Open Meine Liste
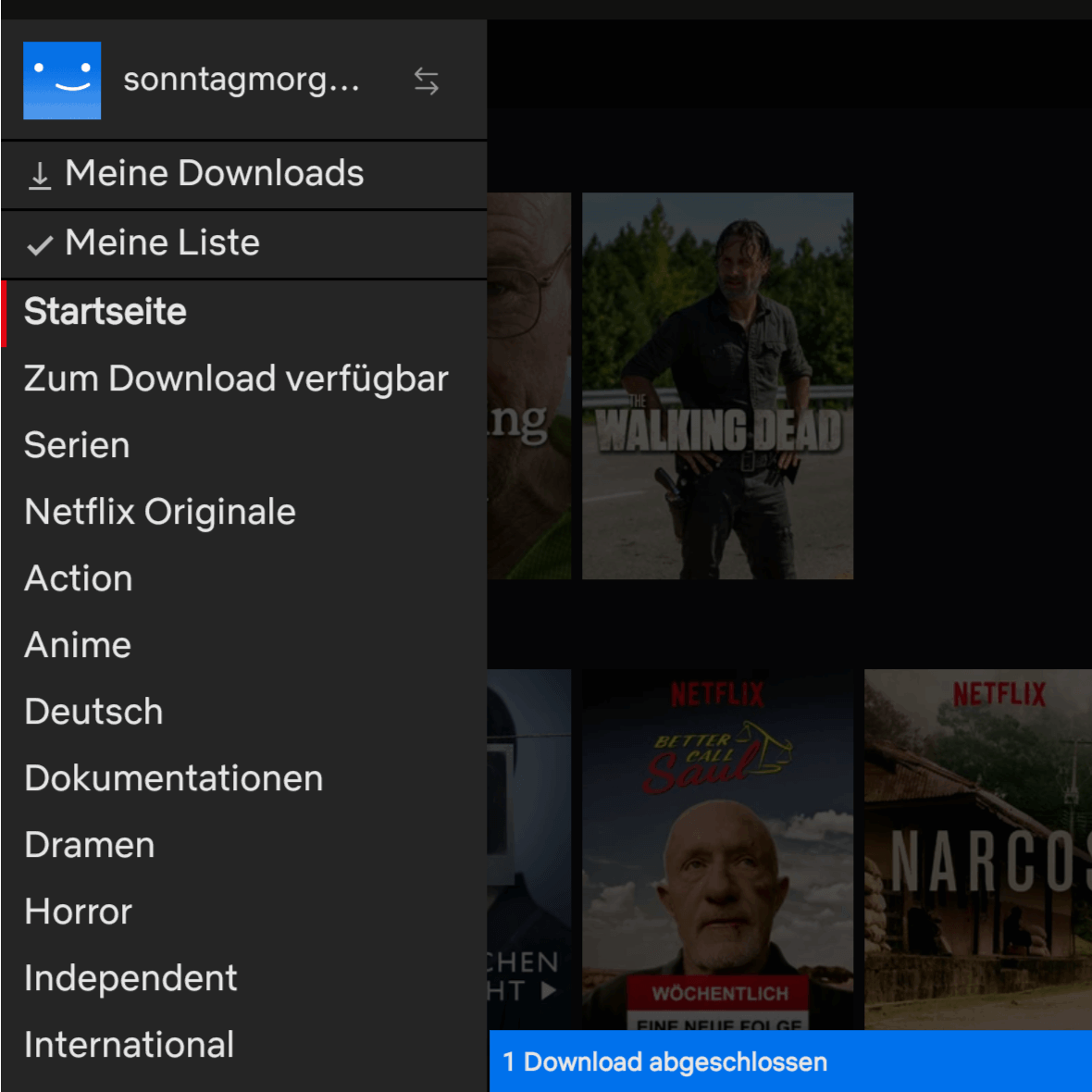This screenshot has height=1092, width=1092. (x=243, y=243)
